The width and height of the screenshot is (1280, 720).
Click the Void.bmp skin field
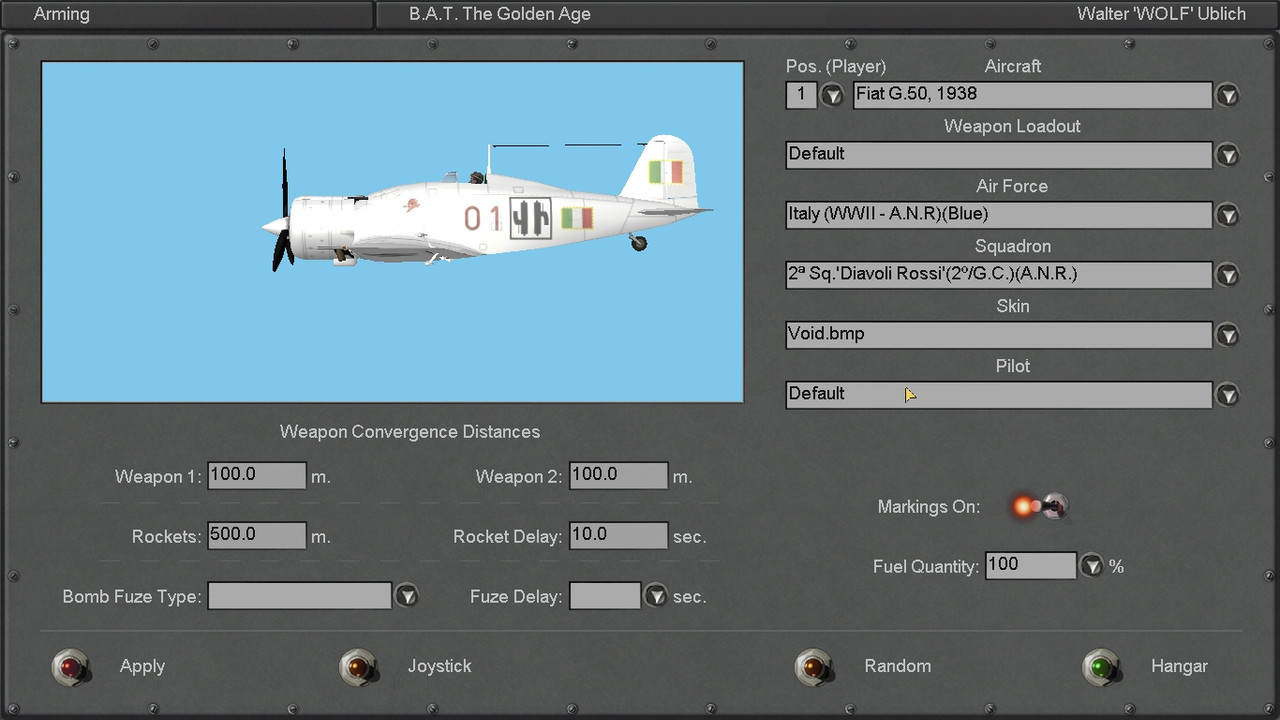click(x=999, y=335)
